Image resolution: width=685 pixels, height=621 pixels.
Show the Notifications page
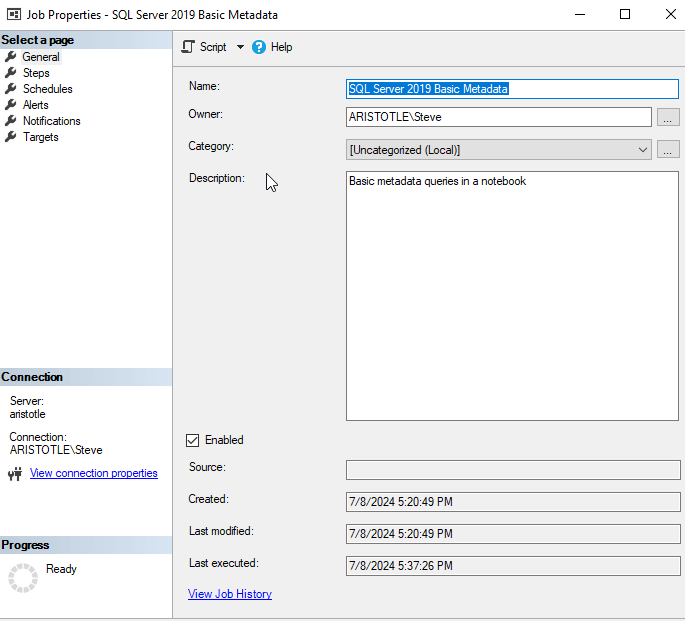click(x=52, y=121)
